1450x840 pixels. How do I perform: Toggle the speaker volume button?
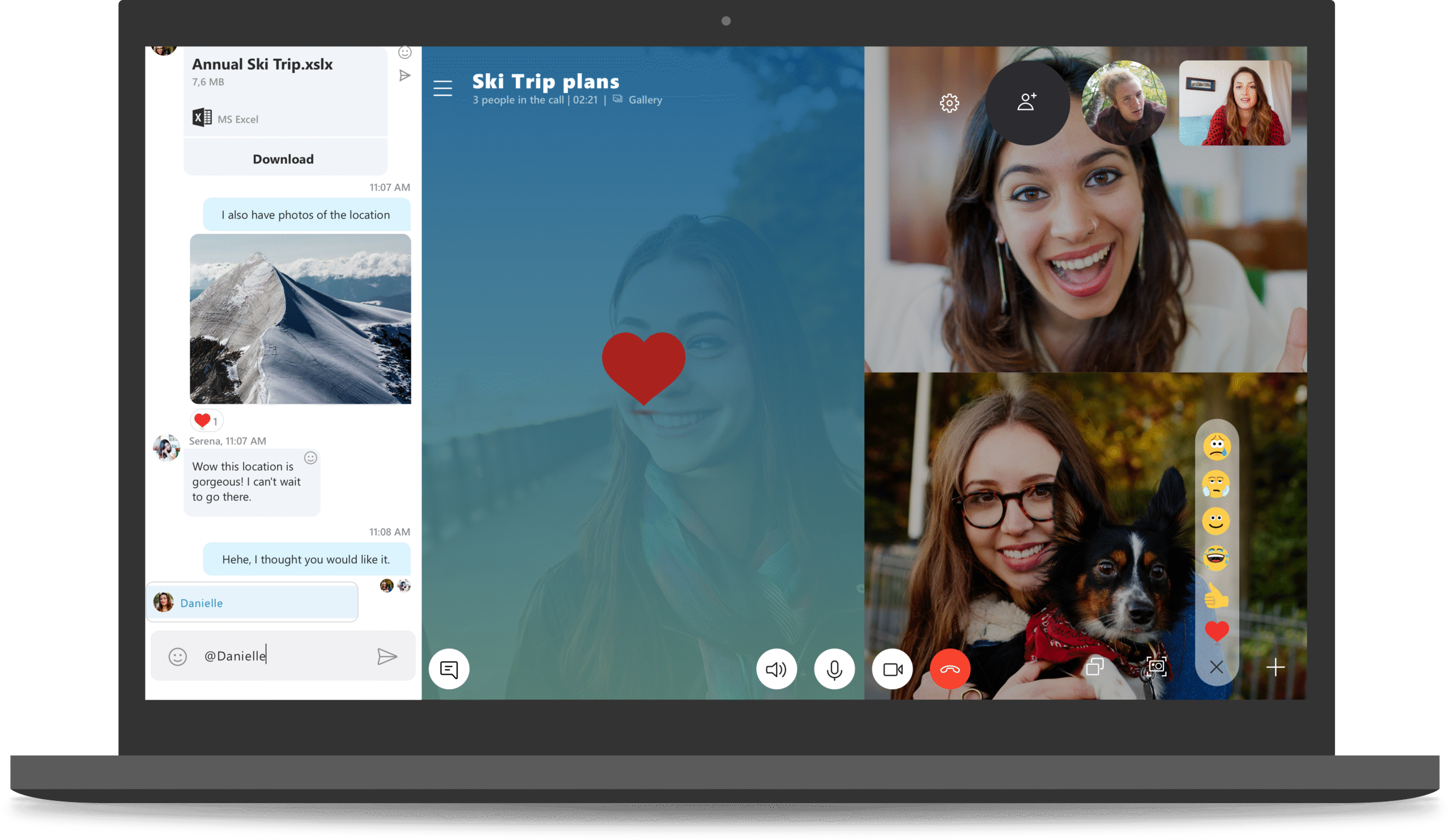[x=776, y=669]
